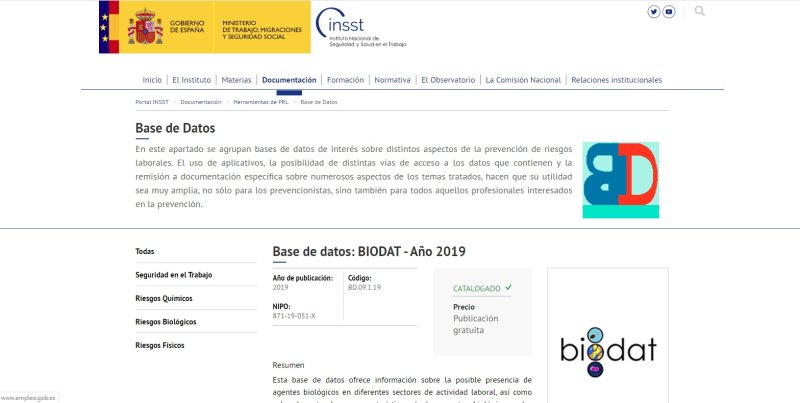Screen dimensions: 800x403
Task: Open the Inicio menu item
Action: click(152, 80)
